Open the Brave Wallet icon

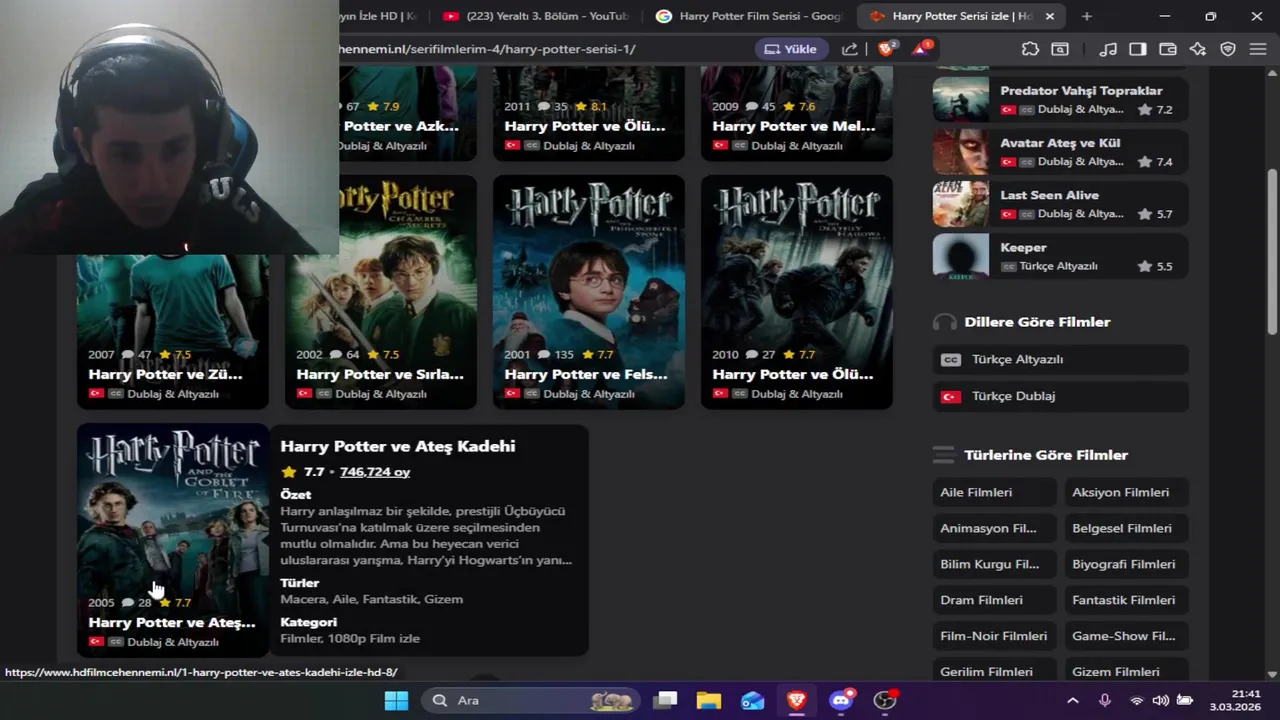tap(1168, 48)
